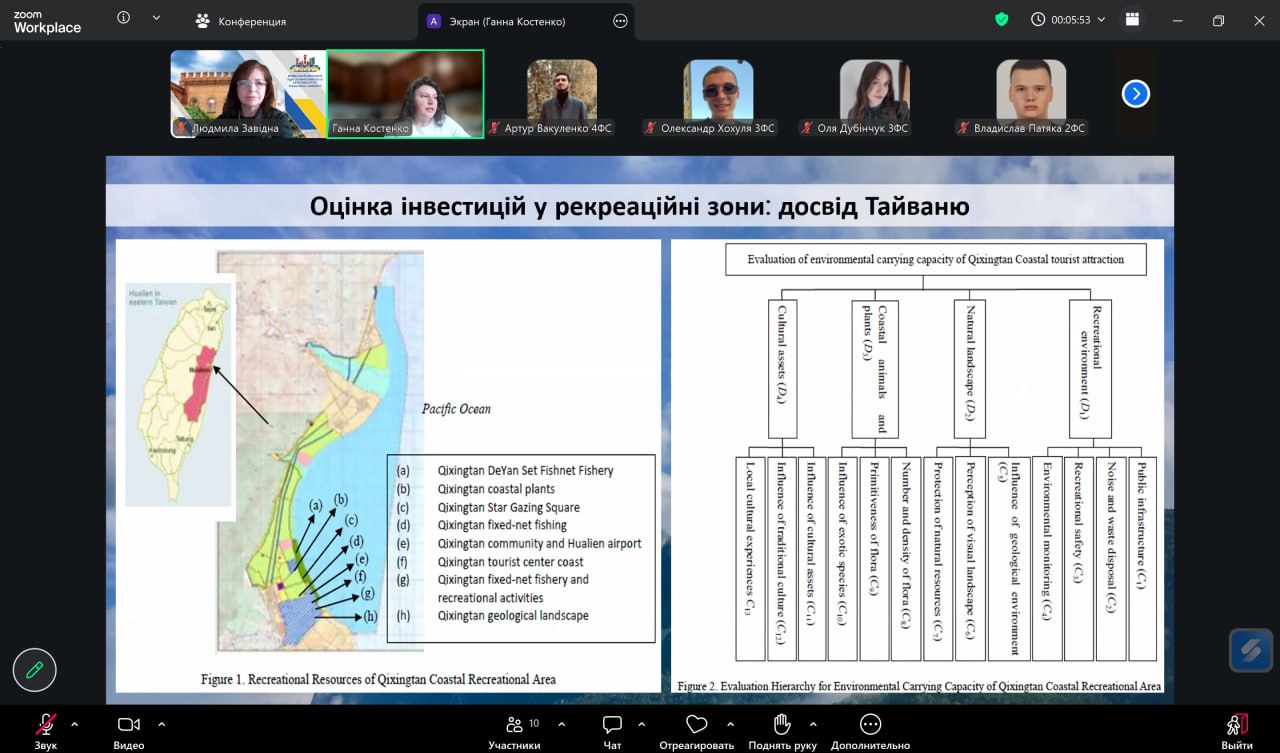Toggle Поднять руку raise hand
This screenshot has height=753, width=1280.
click(x=782, y=730)
